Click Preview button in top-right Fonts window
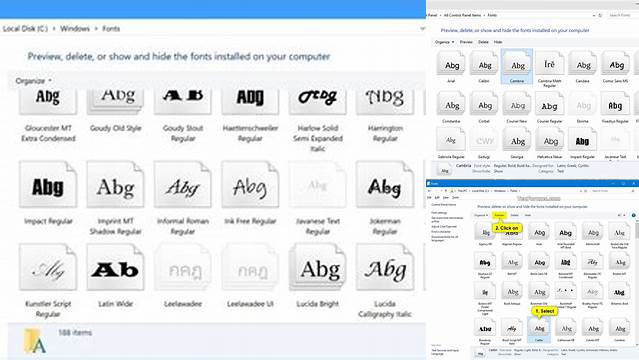This screenshot has height=360, width=639. pyautogui.click(x=466, y=42)
